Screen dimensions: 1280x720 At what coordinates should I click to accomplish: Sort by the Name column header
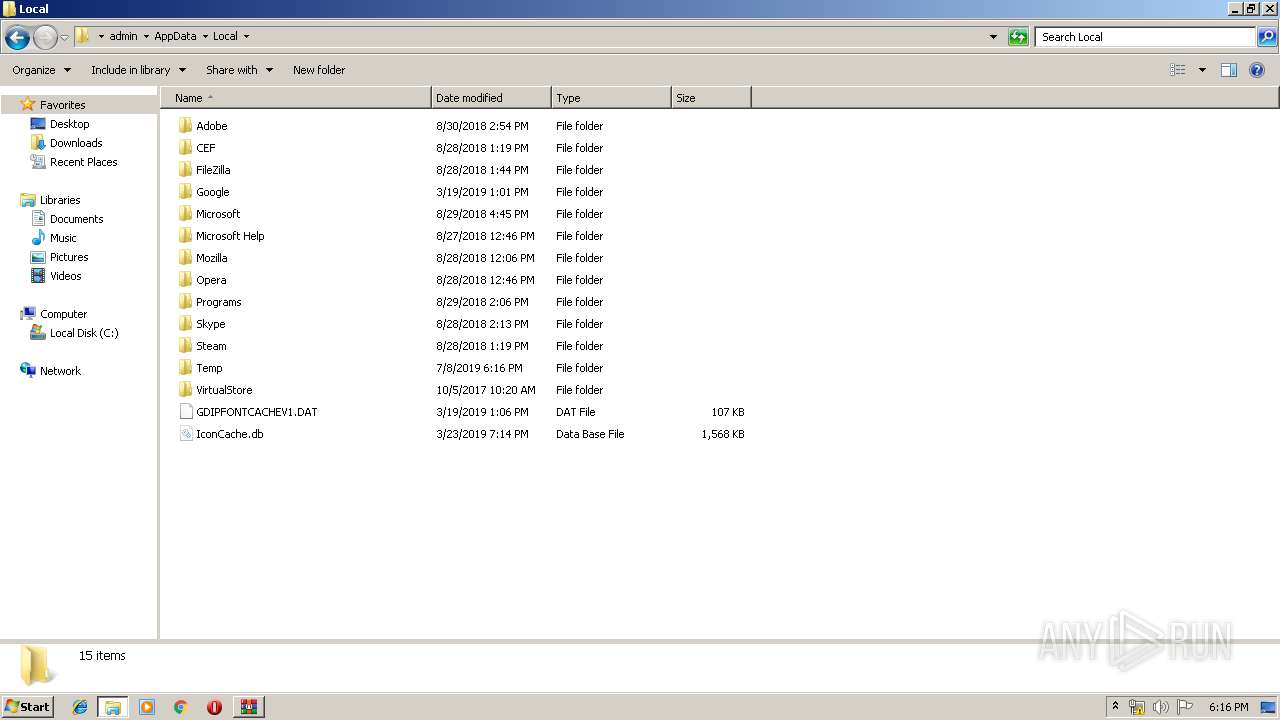[x=296, y=98]
